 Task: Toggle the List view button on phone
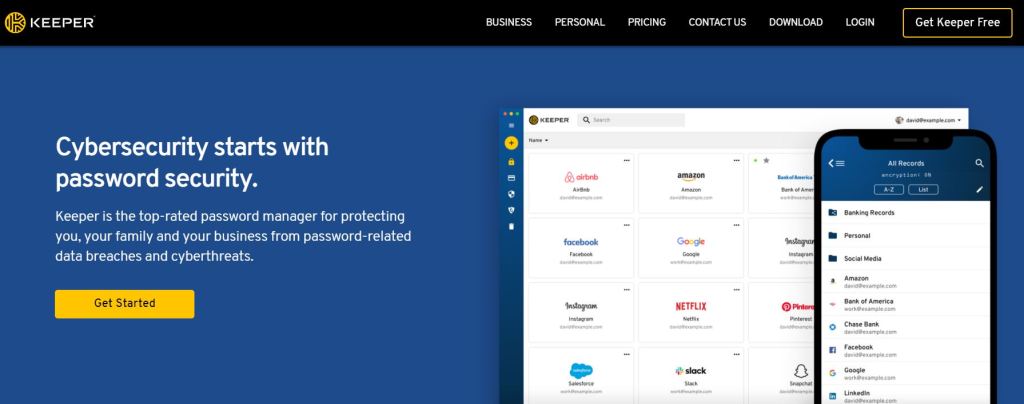click(923, 189)
